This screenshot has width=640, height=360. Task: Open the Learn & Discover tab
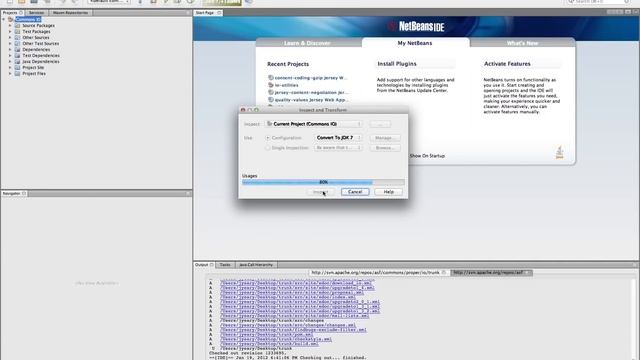307,43
